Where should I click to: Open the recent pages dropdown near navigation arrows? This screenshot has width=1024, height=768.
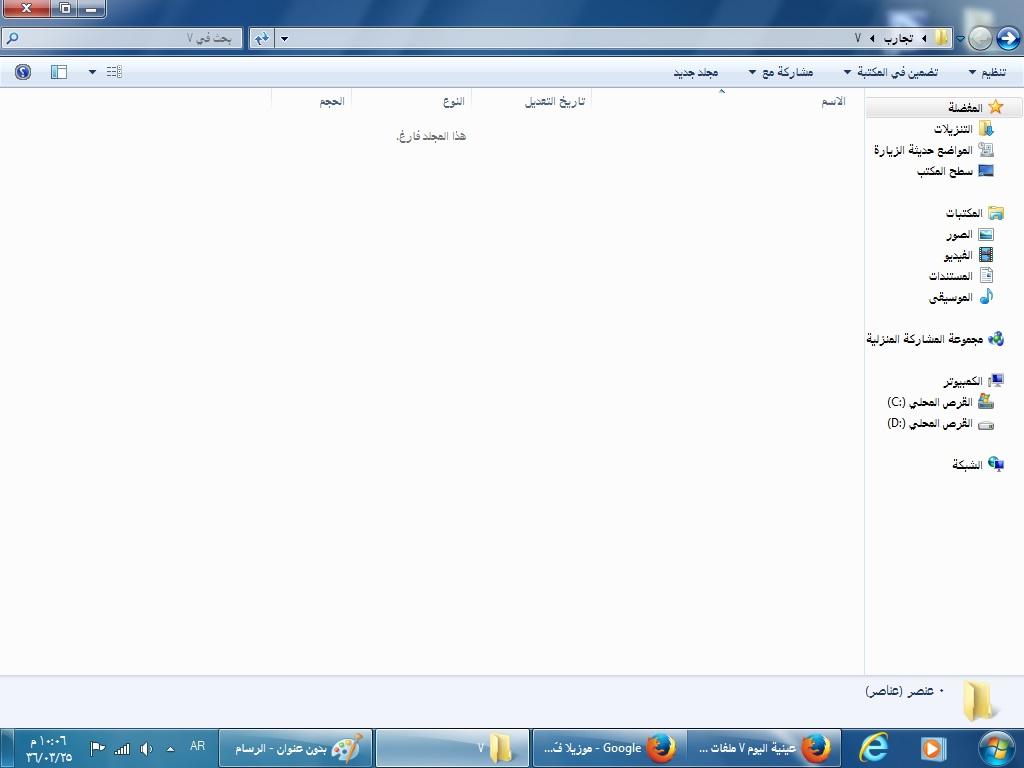tap(960, 39)
